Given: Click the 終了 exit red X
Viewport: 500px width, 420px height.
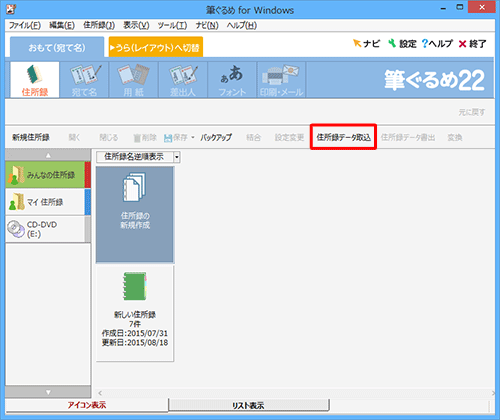Looking at the screenshot, I should coord(472,44).
